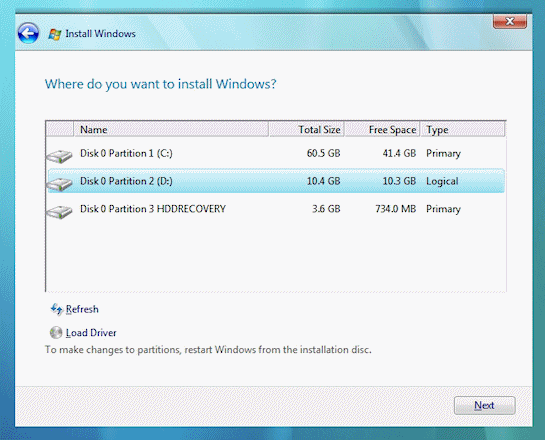
Task: Click the Refresh arrows icon
Action: (57, 309)
